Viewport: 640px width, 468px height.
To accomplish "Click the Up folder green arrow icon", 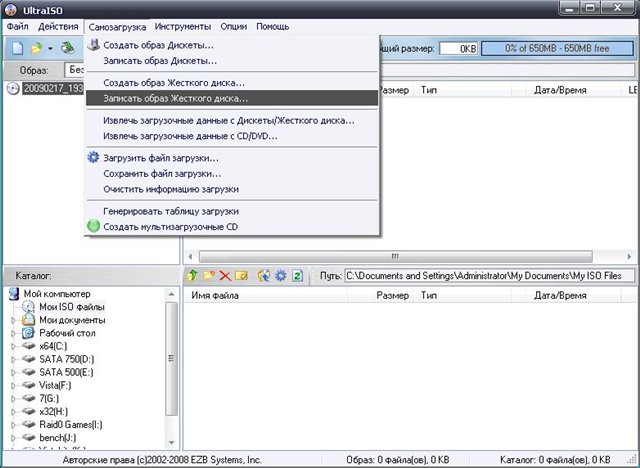I will 192,276.
